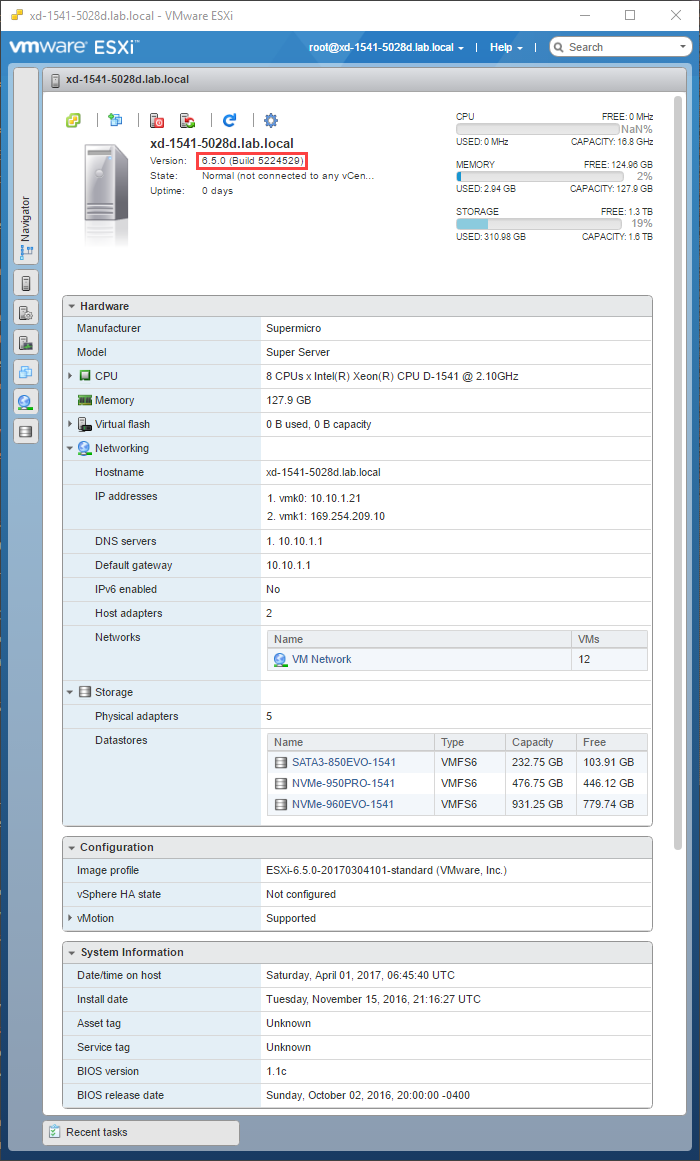The width and height of the screenshot is (700, 1161).
Task: Click the host icon in the title bar
Action: pyautogui.click(x=56, y=80)
